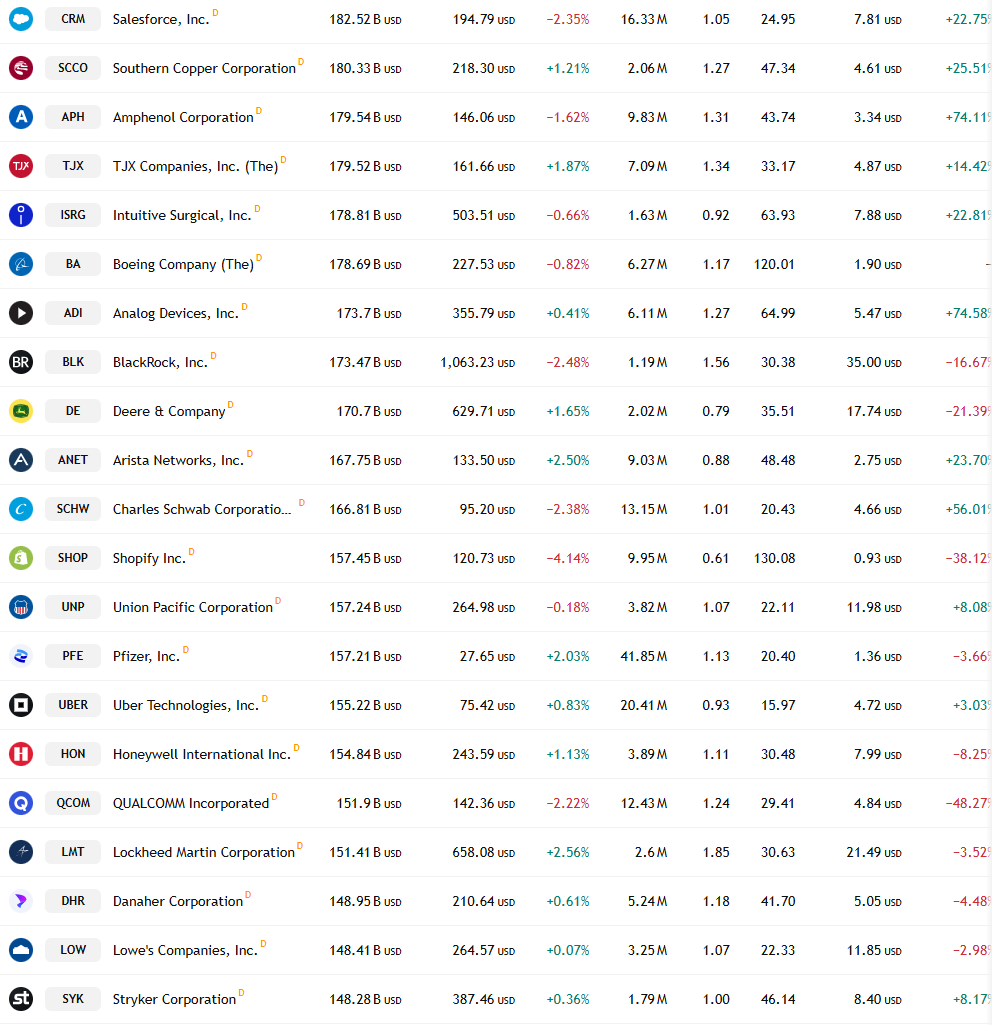The width and height of the screenshot is (992, 1025).
Task: Open Honeywell International Inc. link
Action: [201, 755]
